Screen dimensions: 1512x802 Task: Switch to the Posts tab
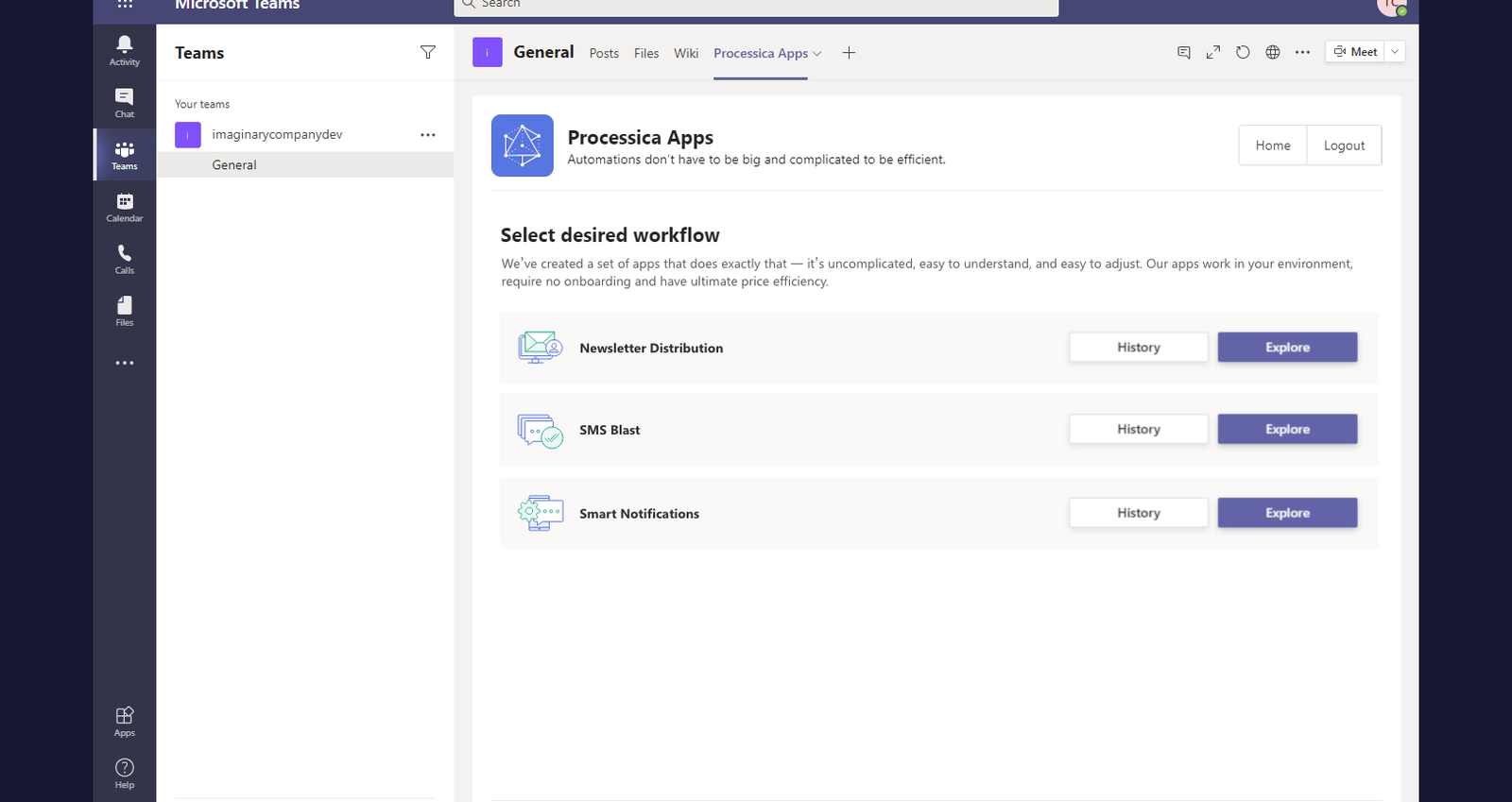604,54
